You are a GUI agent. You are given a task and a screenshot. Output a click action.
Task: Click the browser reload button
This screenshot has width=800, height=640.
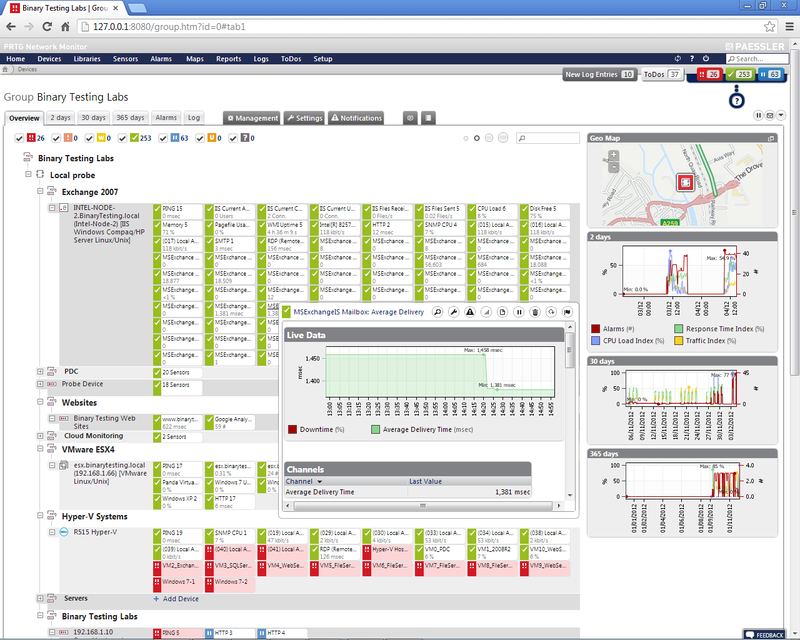click(47, 27)
